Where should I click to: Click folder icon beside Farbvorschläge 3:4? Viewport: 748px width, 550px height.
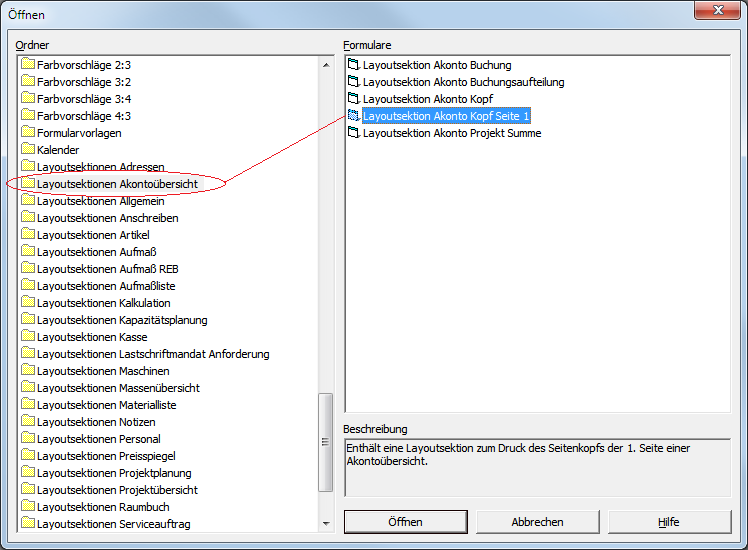tap(28, 98)
